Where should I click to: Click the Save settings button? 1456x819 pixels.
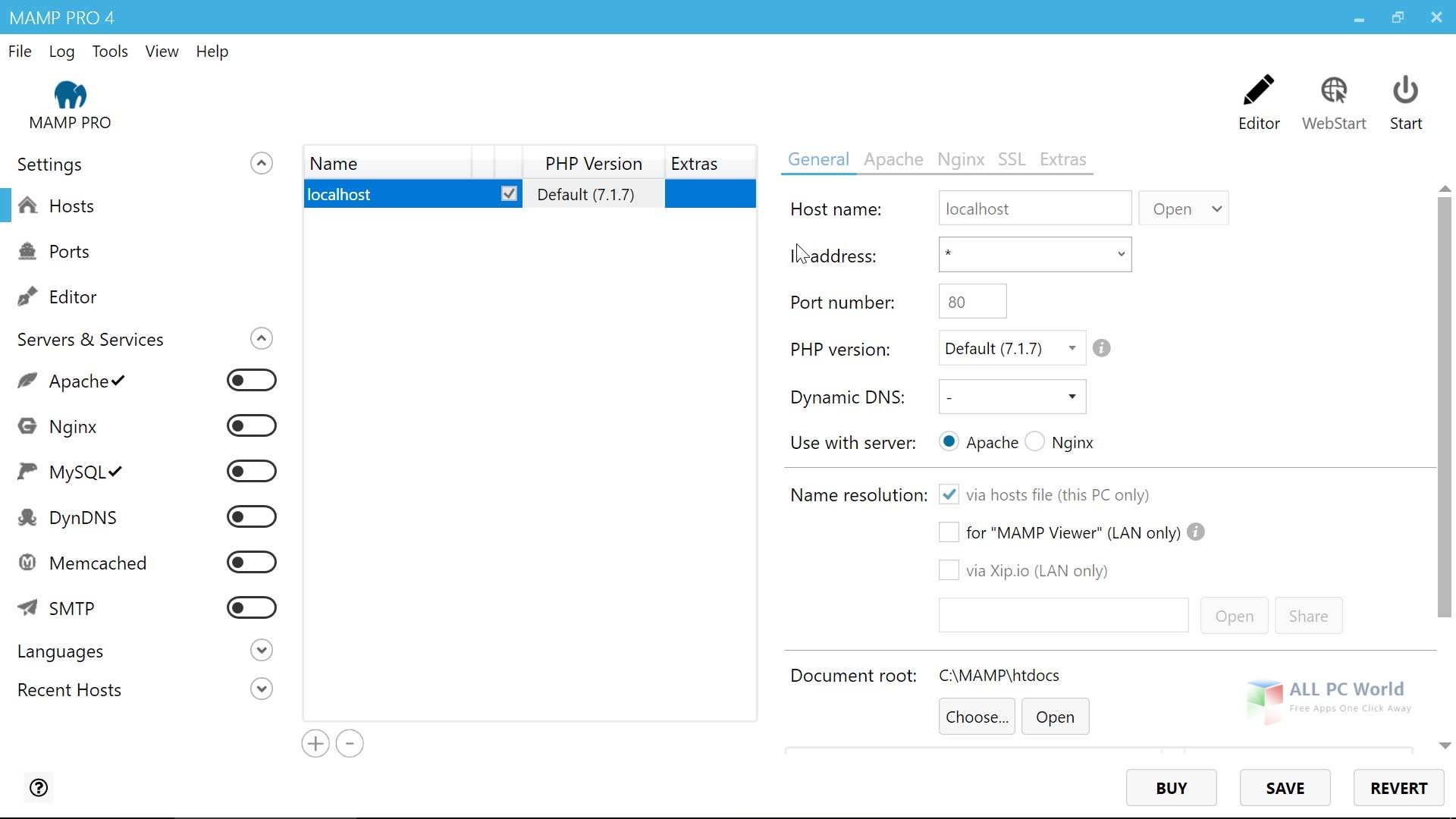(1285, 788)
